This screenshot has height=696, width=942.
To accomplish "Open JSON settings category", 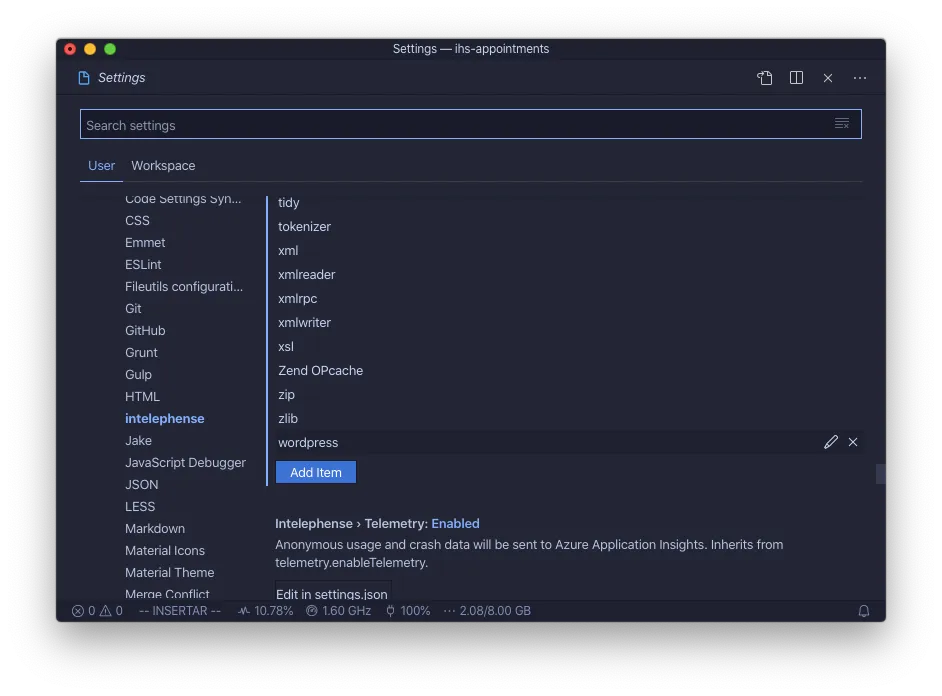I will coord(142,485).
